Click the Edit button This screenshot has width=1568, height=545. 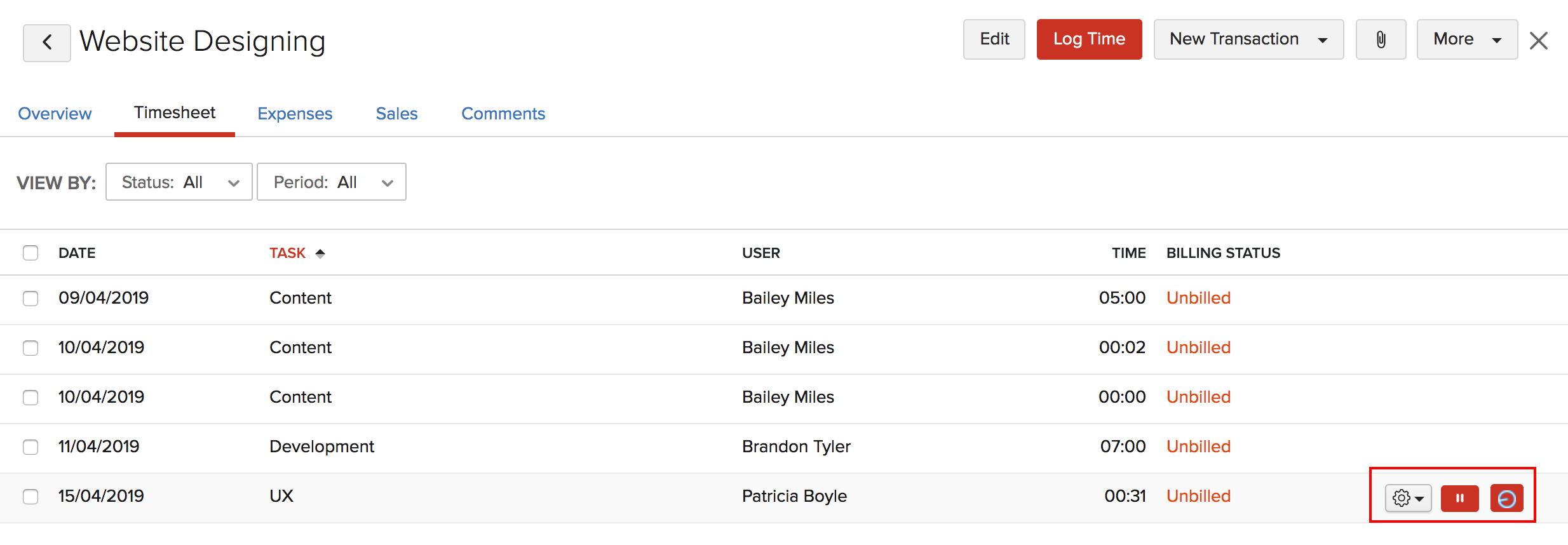coord(994,39)
